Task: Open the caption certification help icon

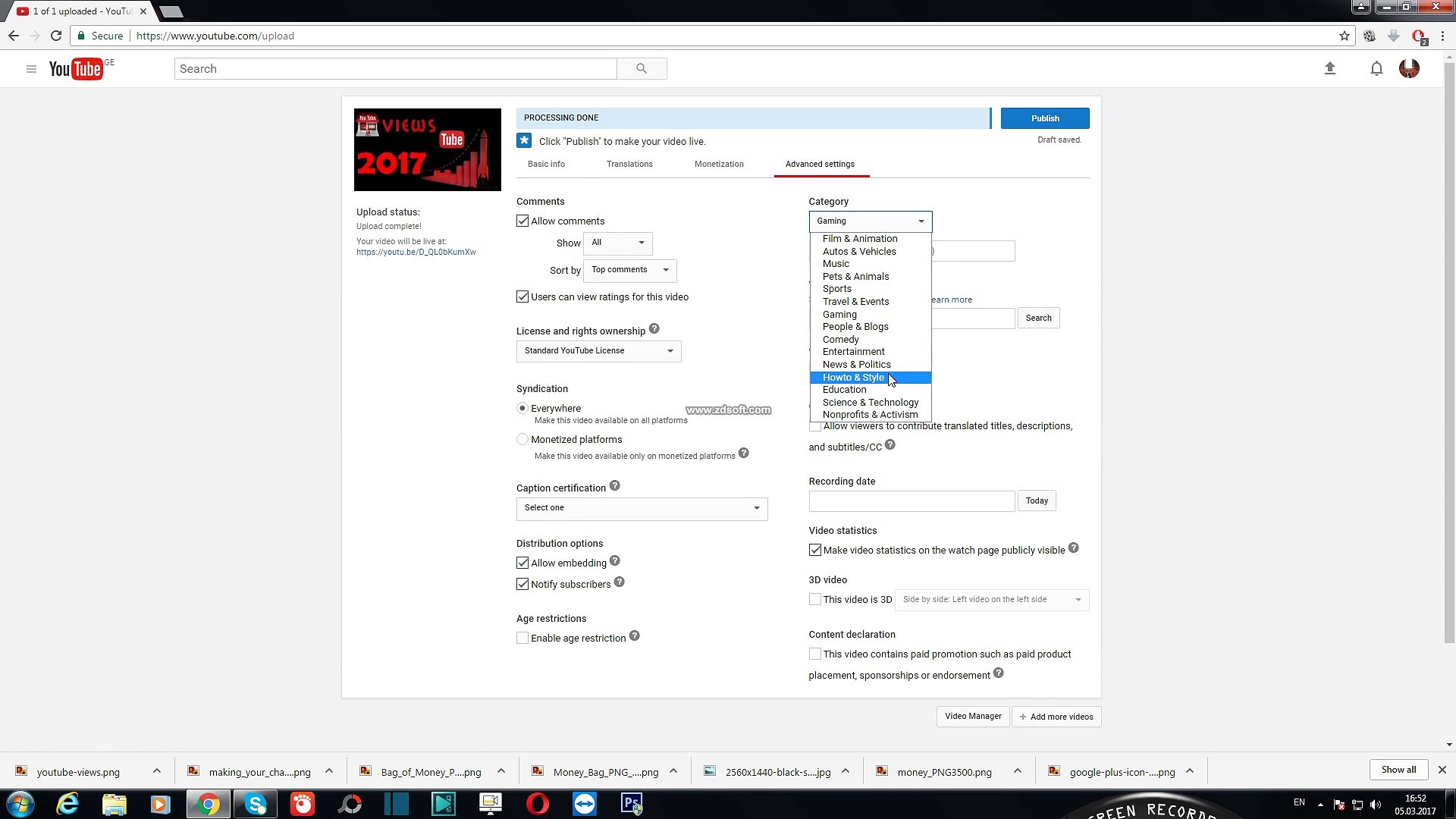Action: click(x=615, y=485)
